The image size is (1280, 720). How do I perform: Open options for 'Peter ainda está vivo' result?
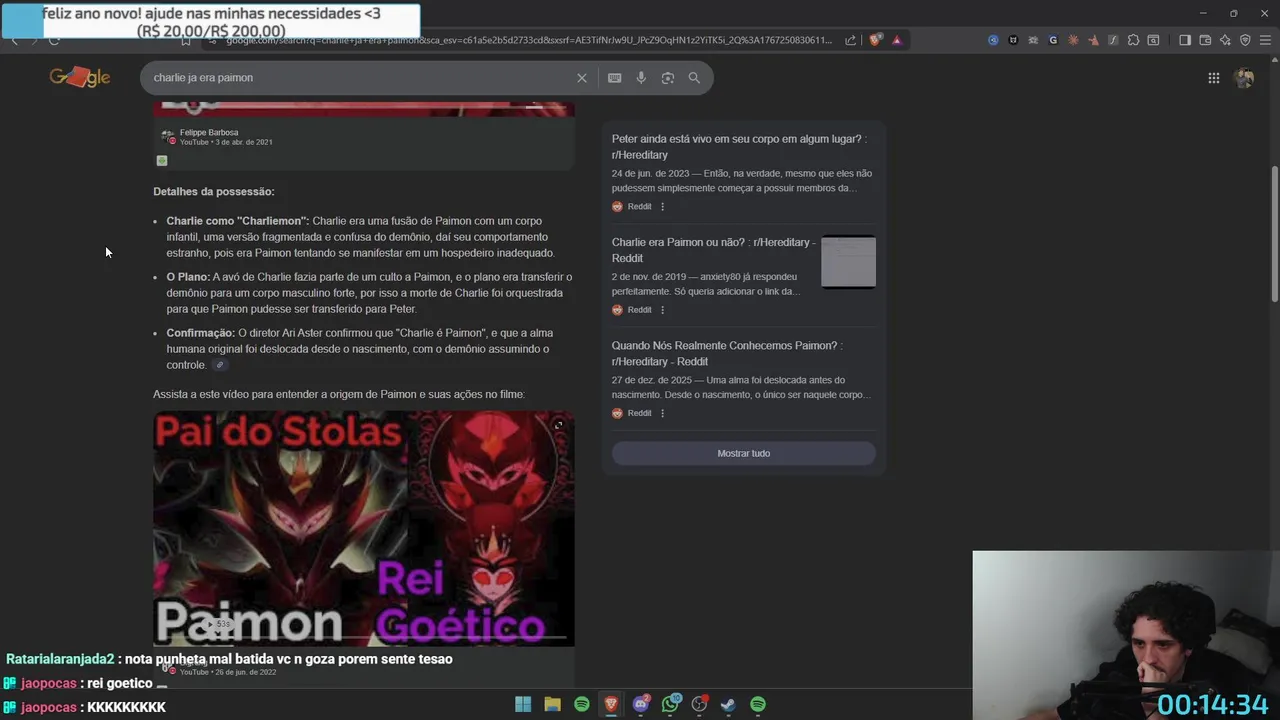(x=662, y=207)
